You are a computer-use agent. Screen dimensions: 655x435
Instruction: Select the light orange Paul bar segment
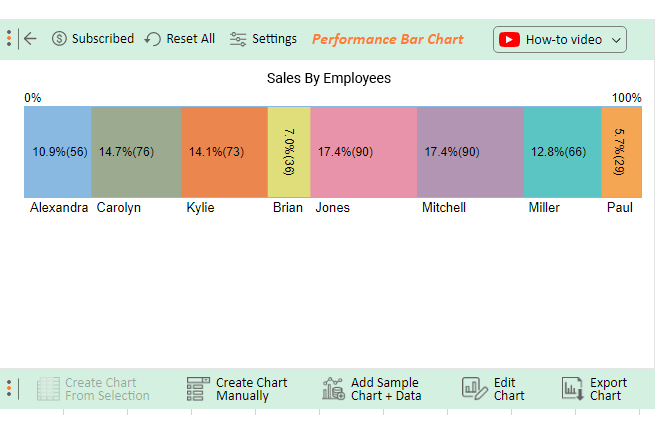pyautogui.click(x=621, y=152)
